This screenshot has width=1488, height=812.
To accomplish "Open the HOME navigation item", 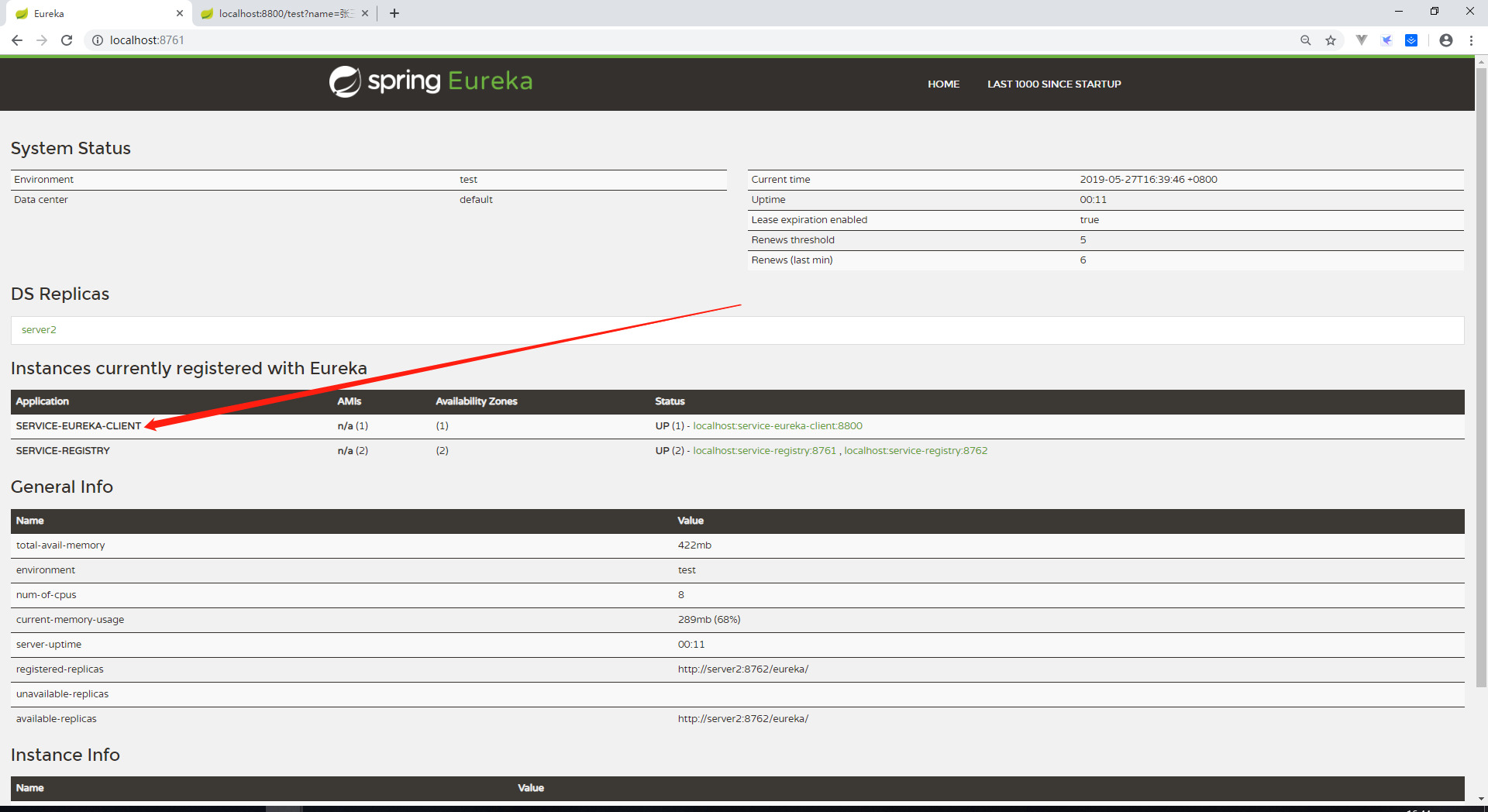I will 943,84.
